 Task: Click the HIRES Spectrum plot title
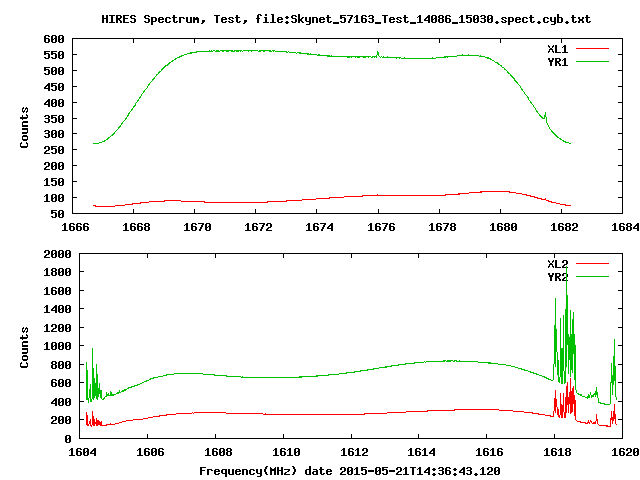346,19
